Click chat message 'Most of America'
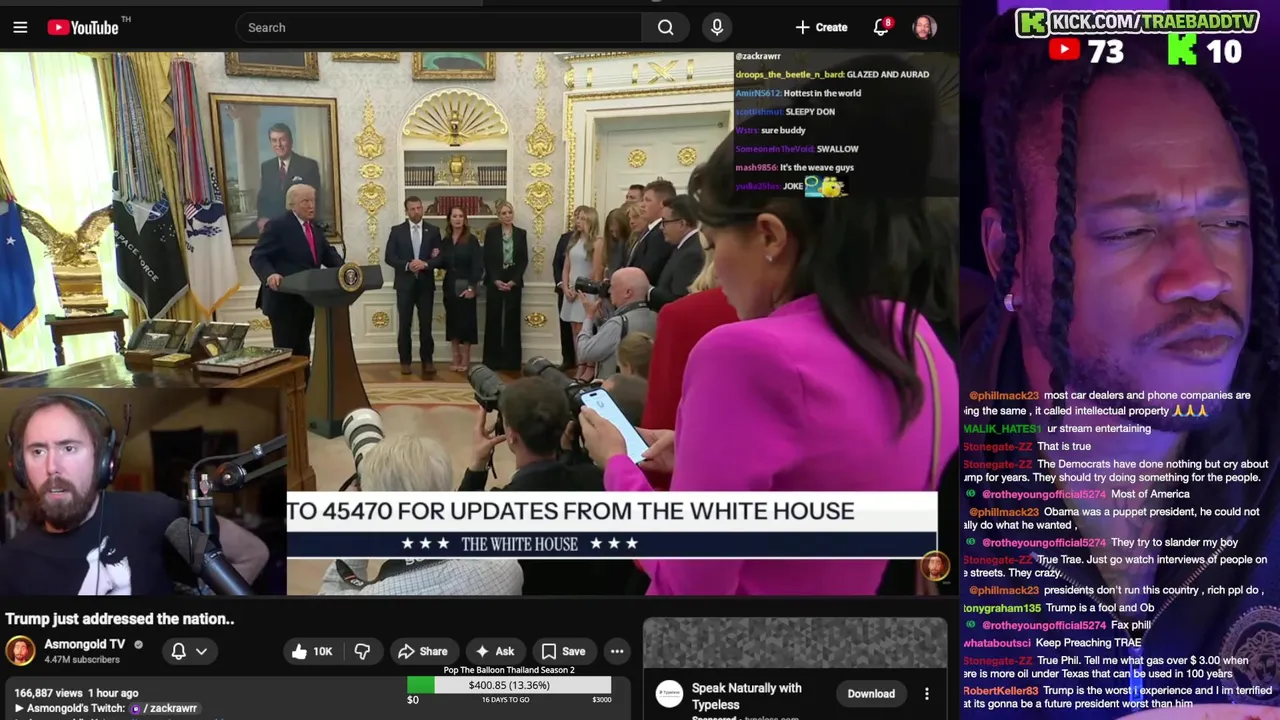1280x720 pixels. [1150, 494]
